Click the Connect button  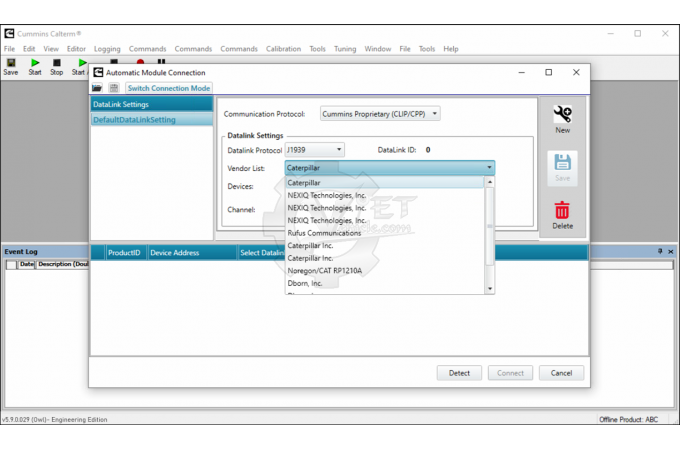click(510, 373)
